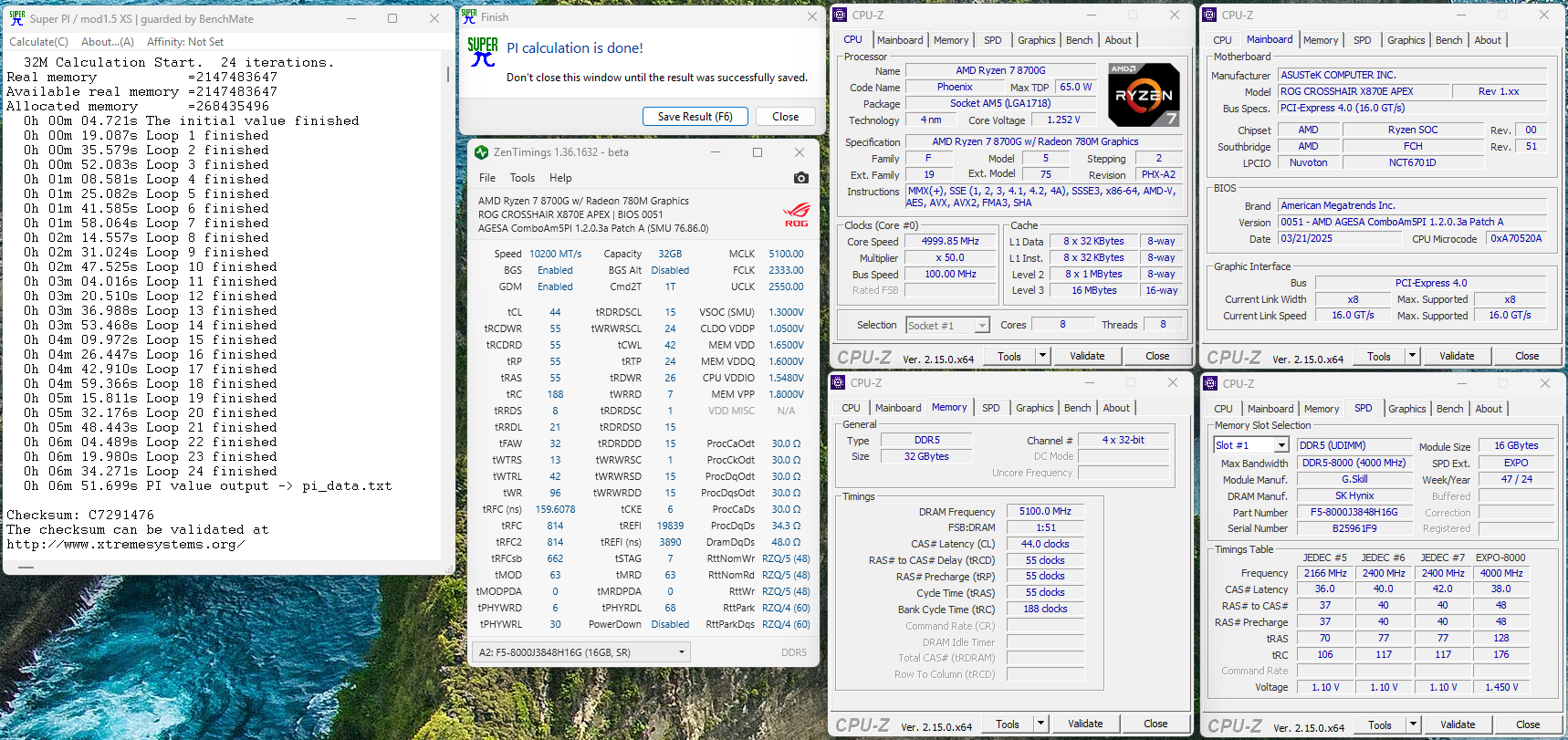Switch to Mainboard tab in CPU-Z Processor window
Viewport: 1568px width, 740px height.
click(900, 40)
